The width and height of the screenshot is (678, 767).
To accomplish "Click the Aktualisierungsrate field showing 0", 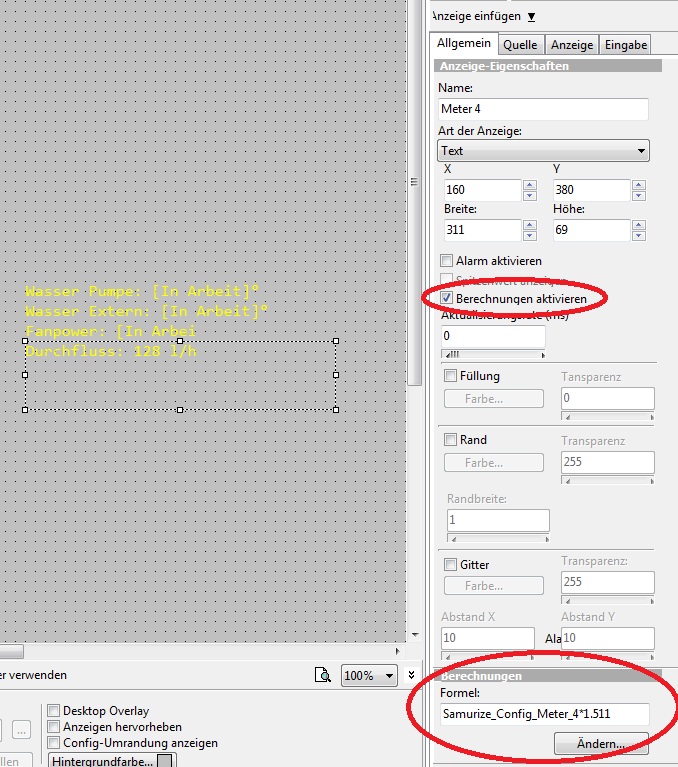I will click(x=493, y=336).
